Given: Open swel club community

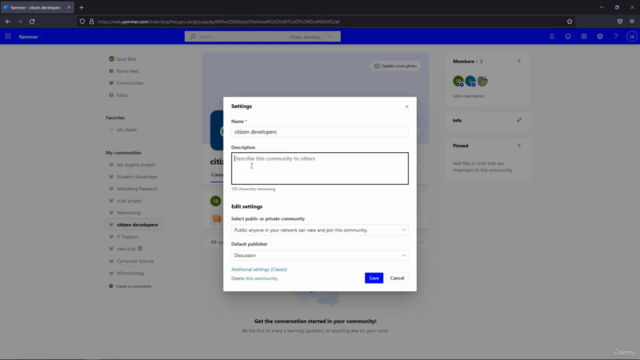Looking at the screenshot, I should coord(126,249).
